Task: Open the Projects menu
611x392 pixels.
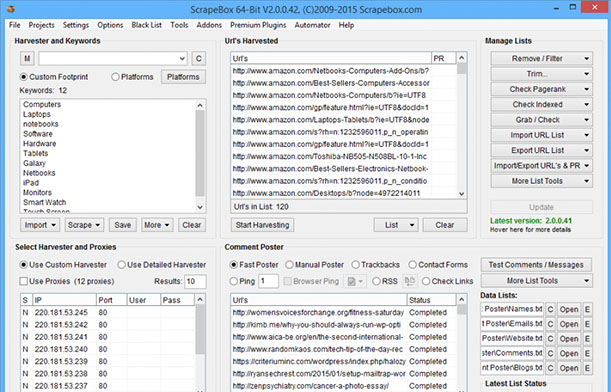Action: pyautogui.click(x=41, y=25)
